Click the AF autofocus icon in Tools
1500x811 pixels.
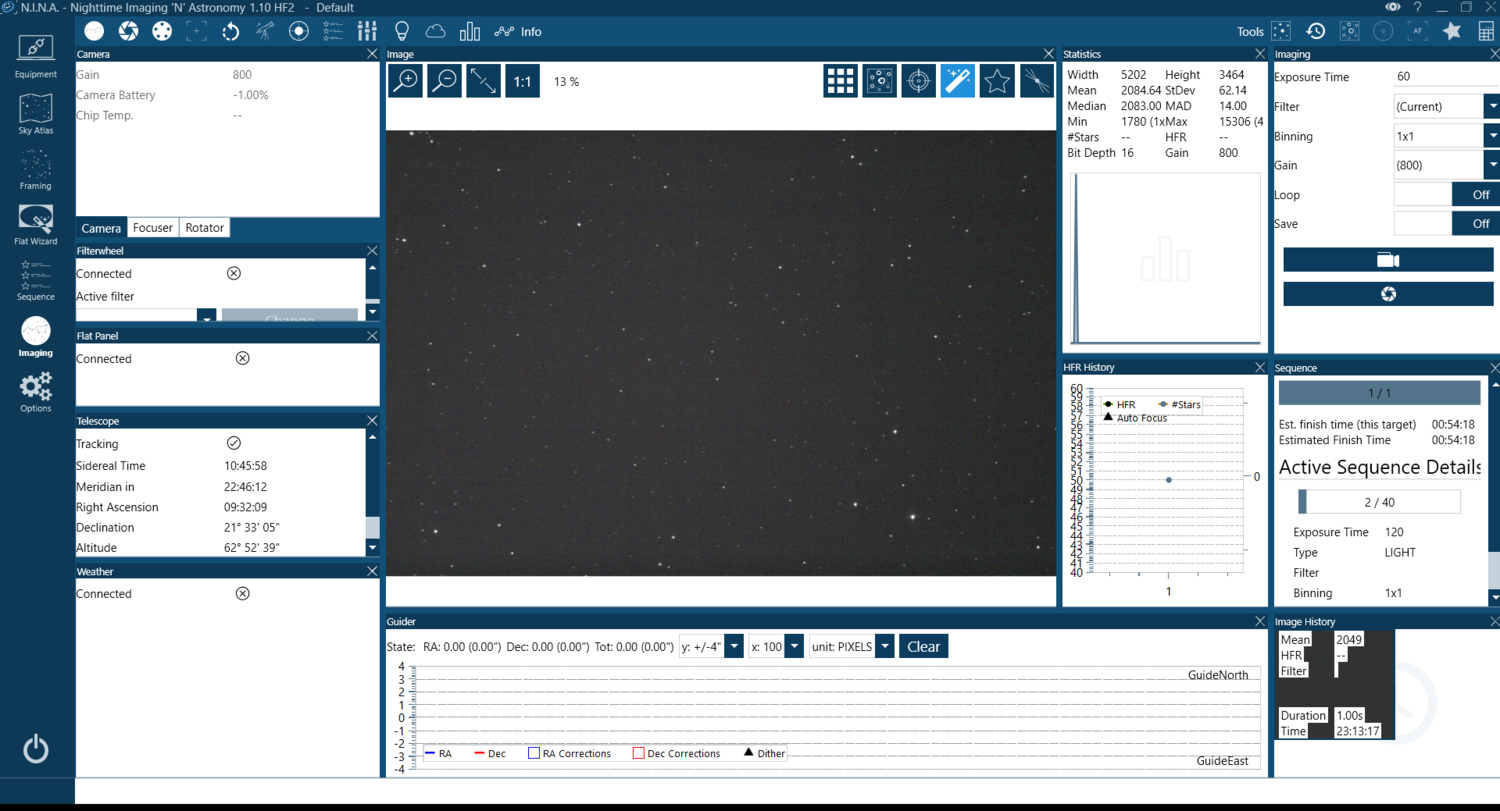tap(1416, 31)
